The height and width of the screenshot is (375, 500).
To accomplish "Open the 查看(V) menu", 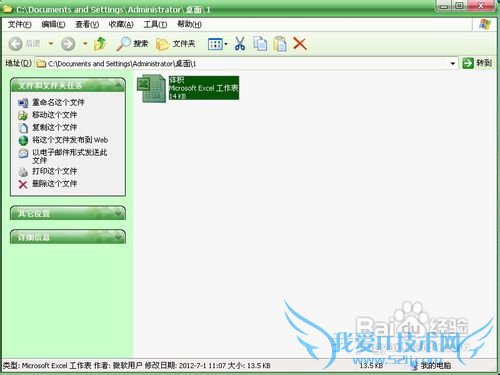I will click(x=87, y=24).
